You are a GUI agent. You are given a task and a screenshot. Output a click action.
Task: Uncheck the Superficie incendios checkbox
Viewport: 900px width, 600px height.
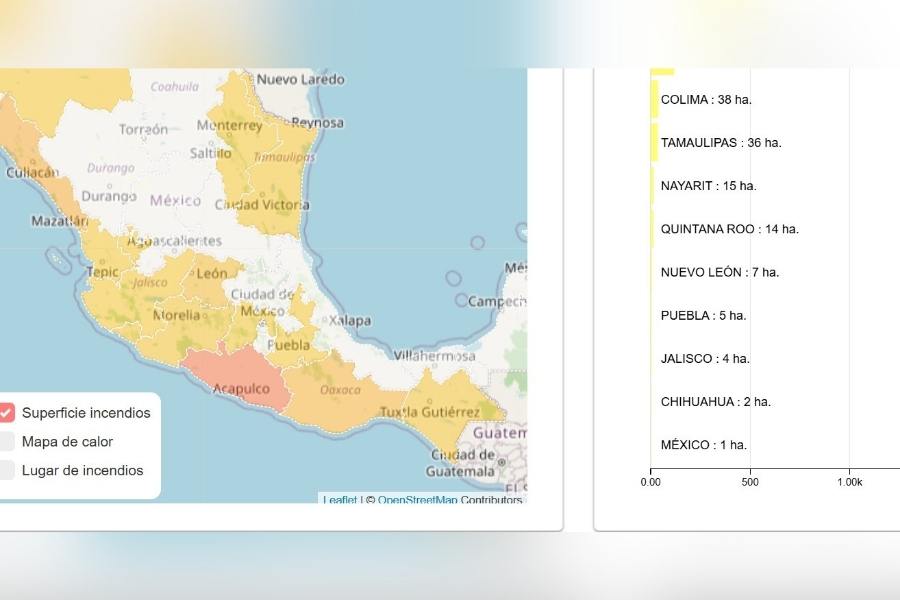(x=6, y=412)
